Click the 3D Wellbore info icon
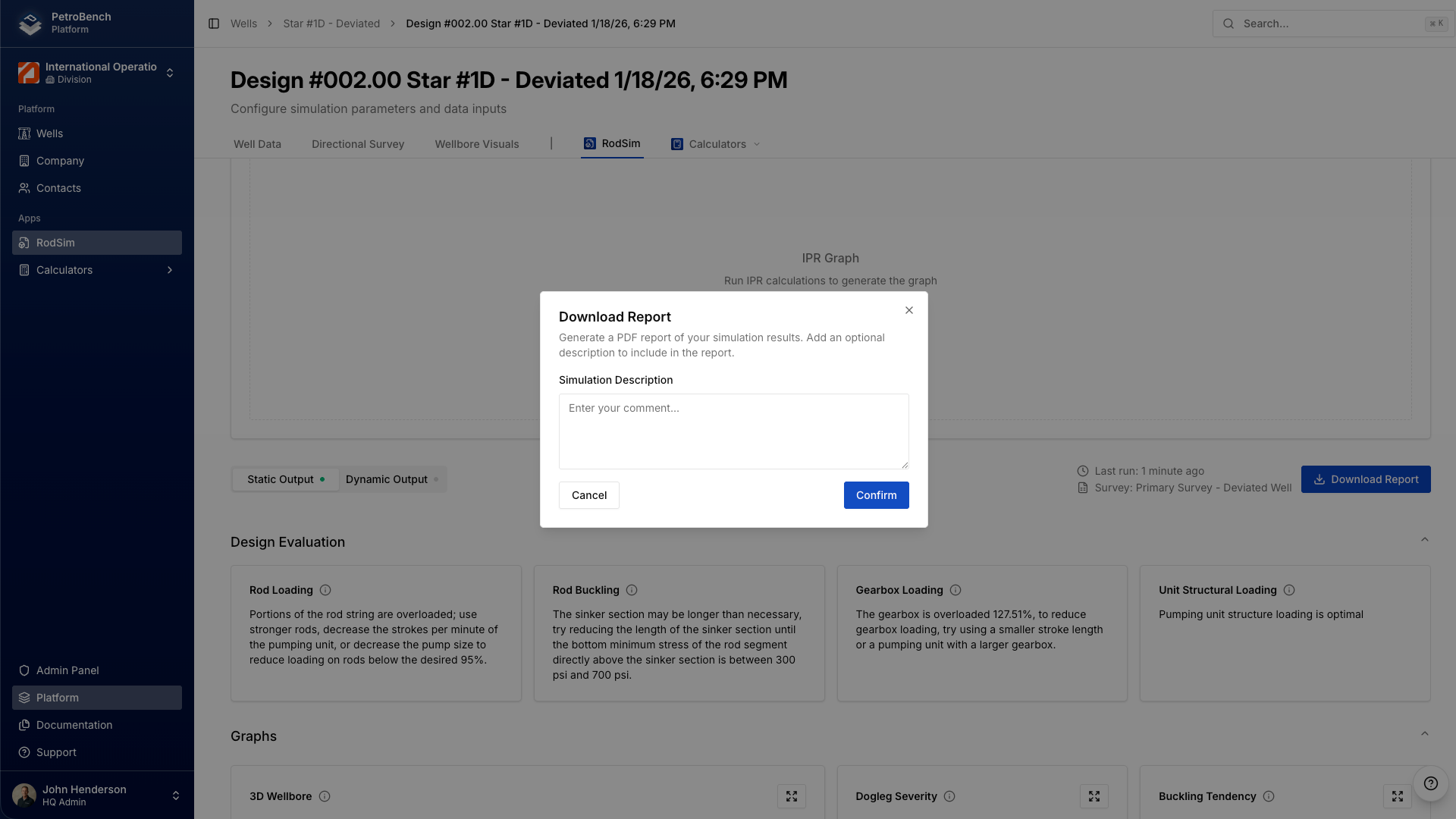This screenshot has width=1456, height=819. 325,796
